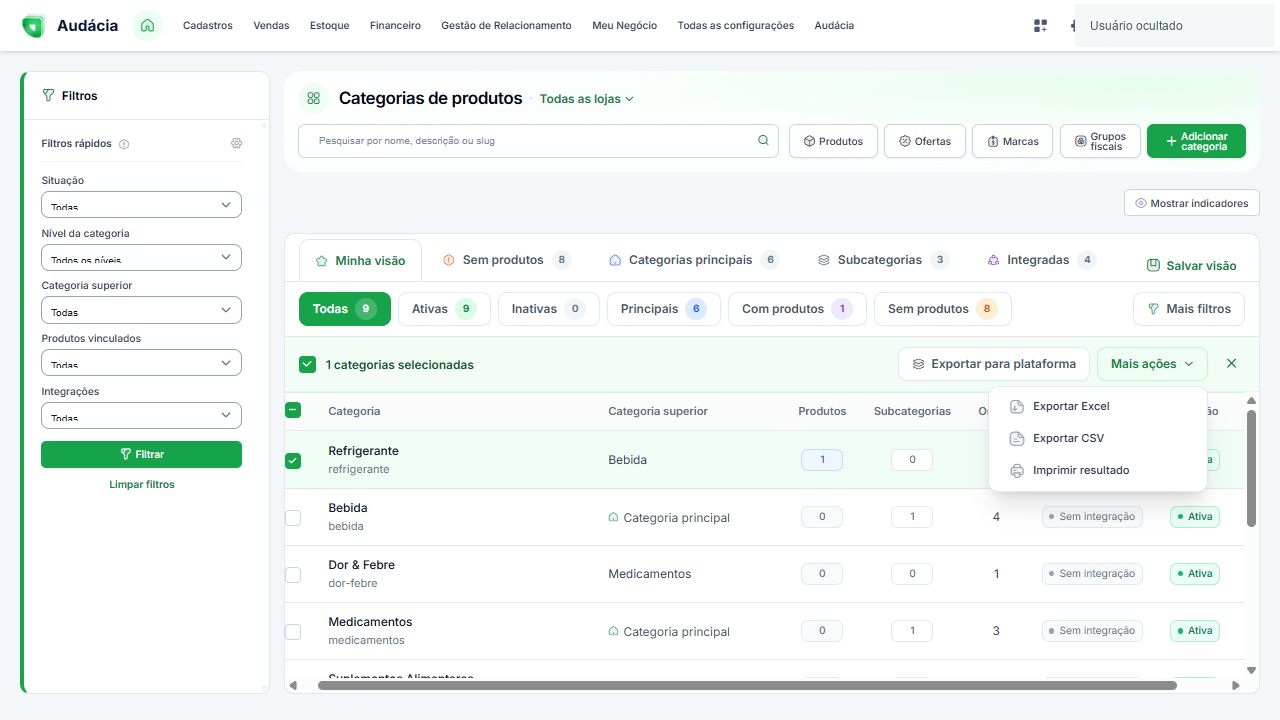Image resolution: width=1280 pixels, height=720 pixels.
Task: Click the eye icon in Mostrar indicadores
Action: (x=1141, y=203)
